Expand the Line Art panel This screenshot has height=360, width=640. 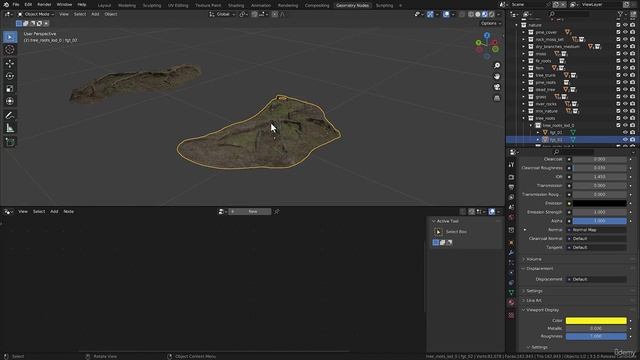(533, 300)
